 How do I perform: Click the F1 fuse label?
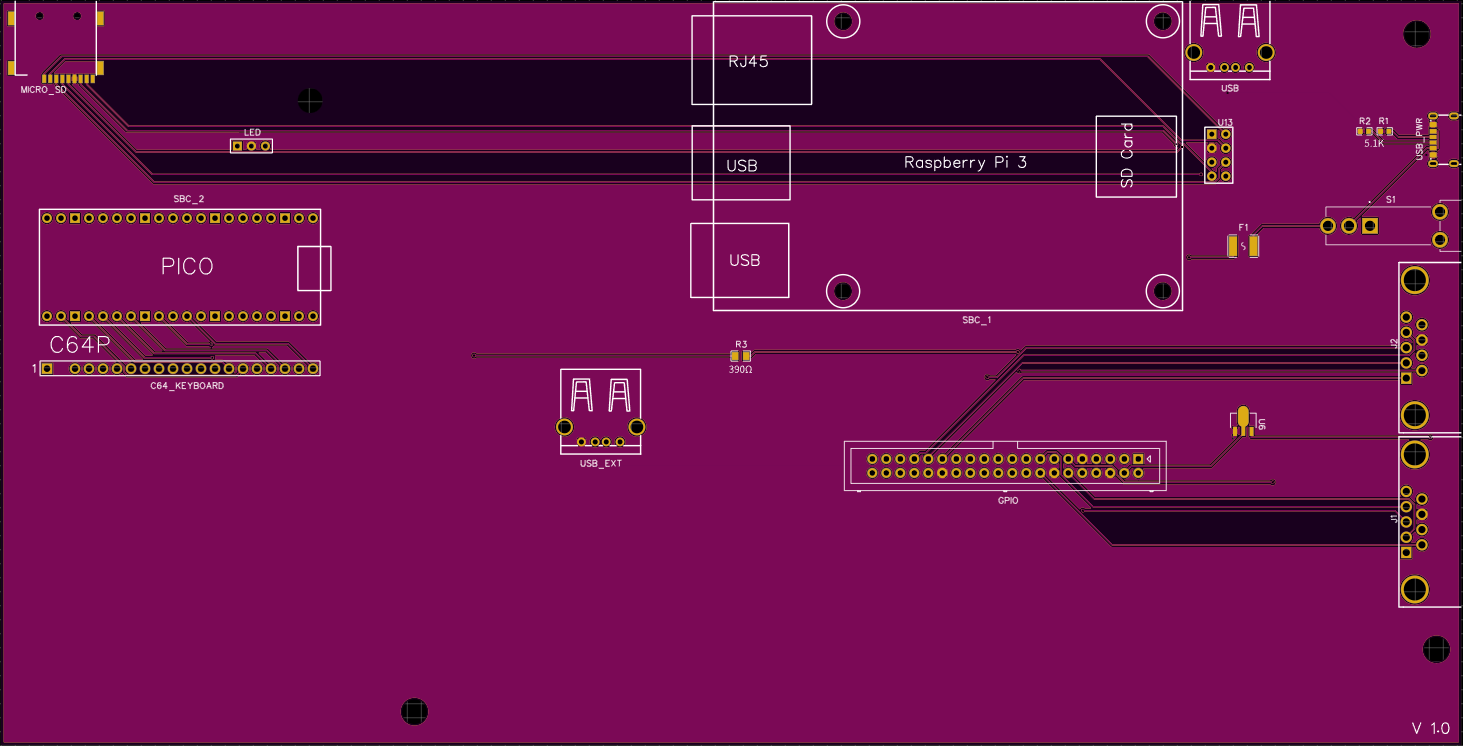(1243, 227)
